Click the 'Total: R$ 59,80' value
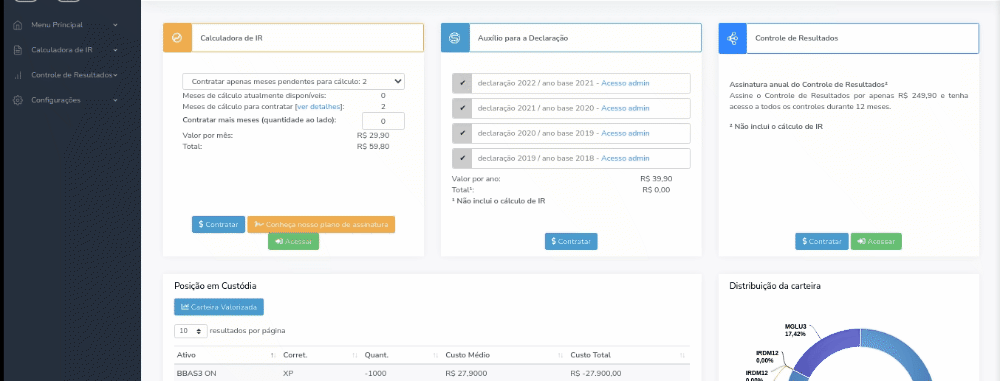The image size is (1000, 381). point(373,146)
